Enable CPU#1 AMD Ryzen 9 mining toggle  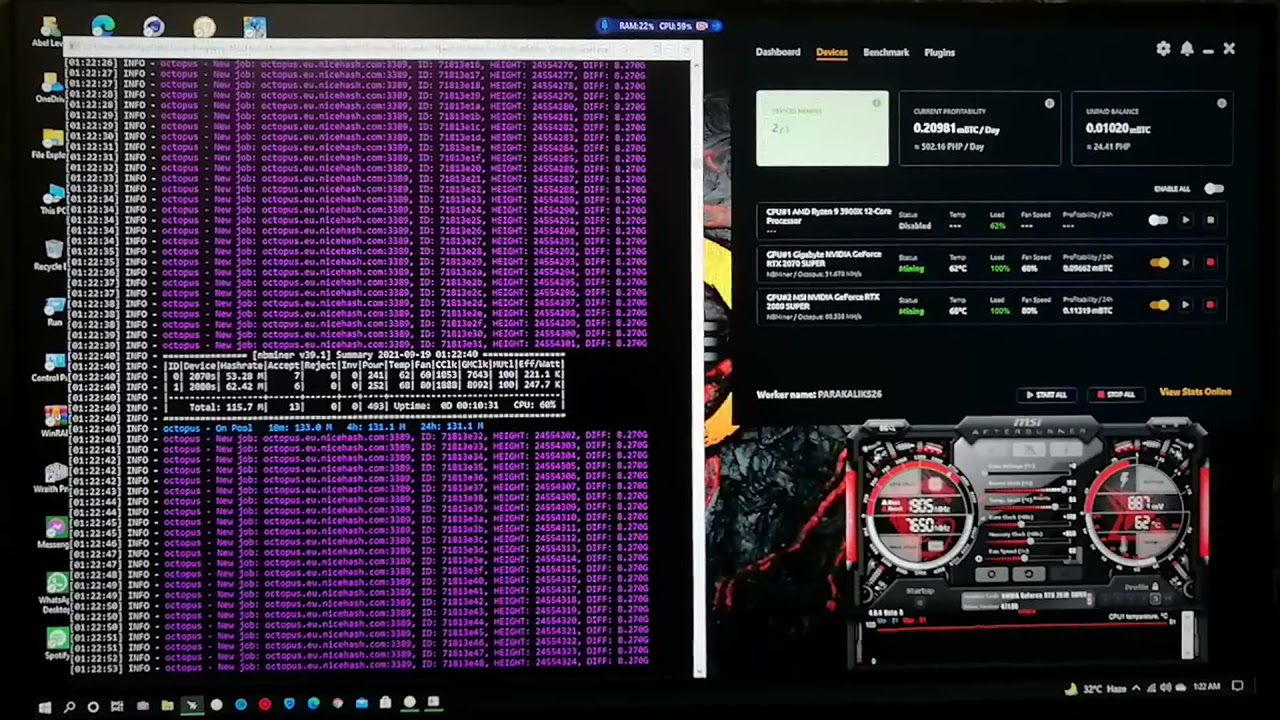[1158, 220]
